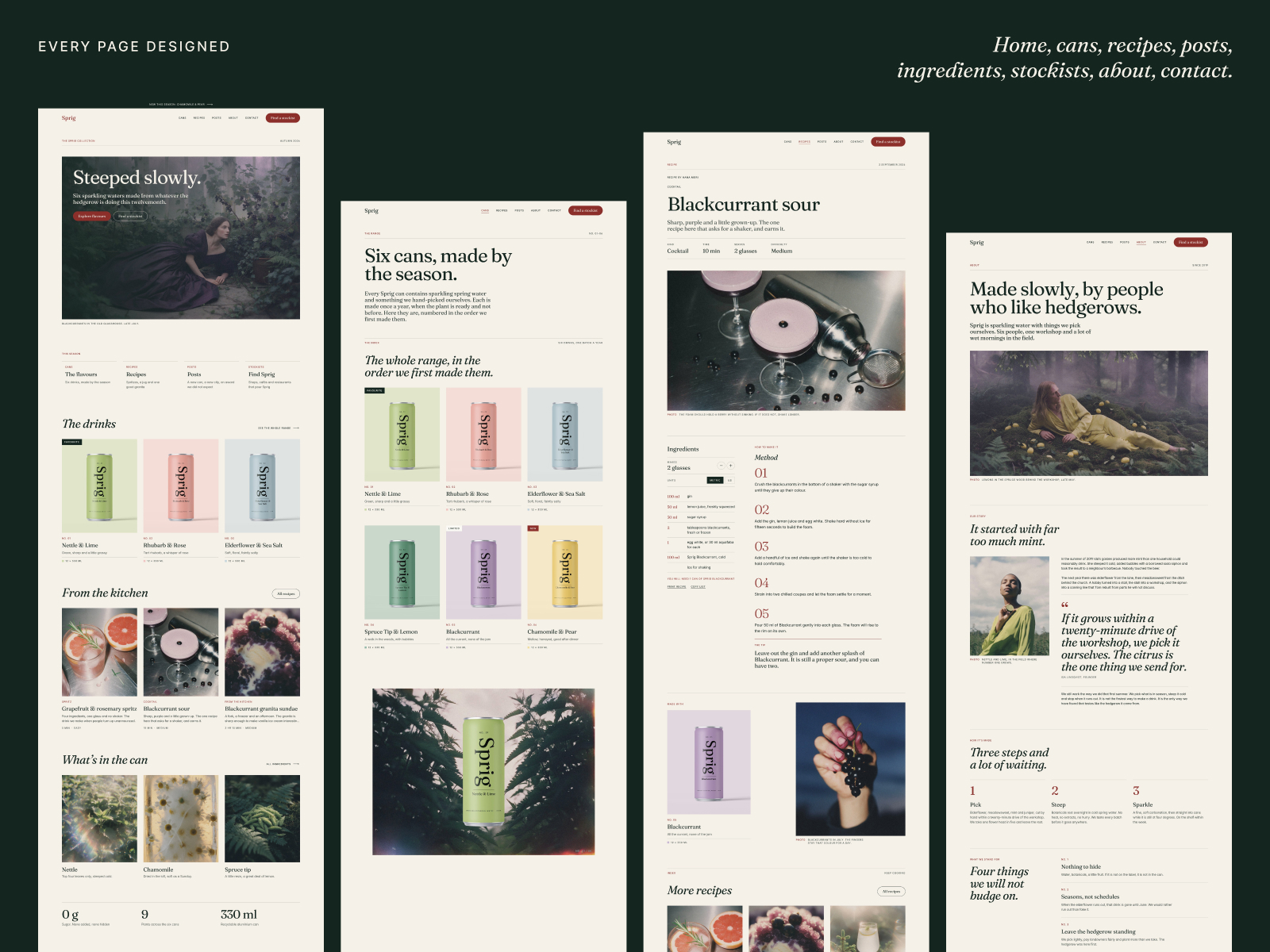Click hero photo of woman in purple dress
Screen dimensions: 1270x952
(x=181, y=238)
